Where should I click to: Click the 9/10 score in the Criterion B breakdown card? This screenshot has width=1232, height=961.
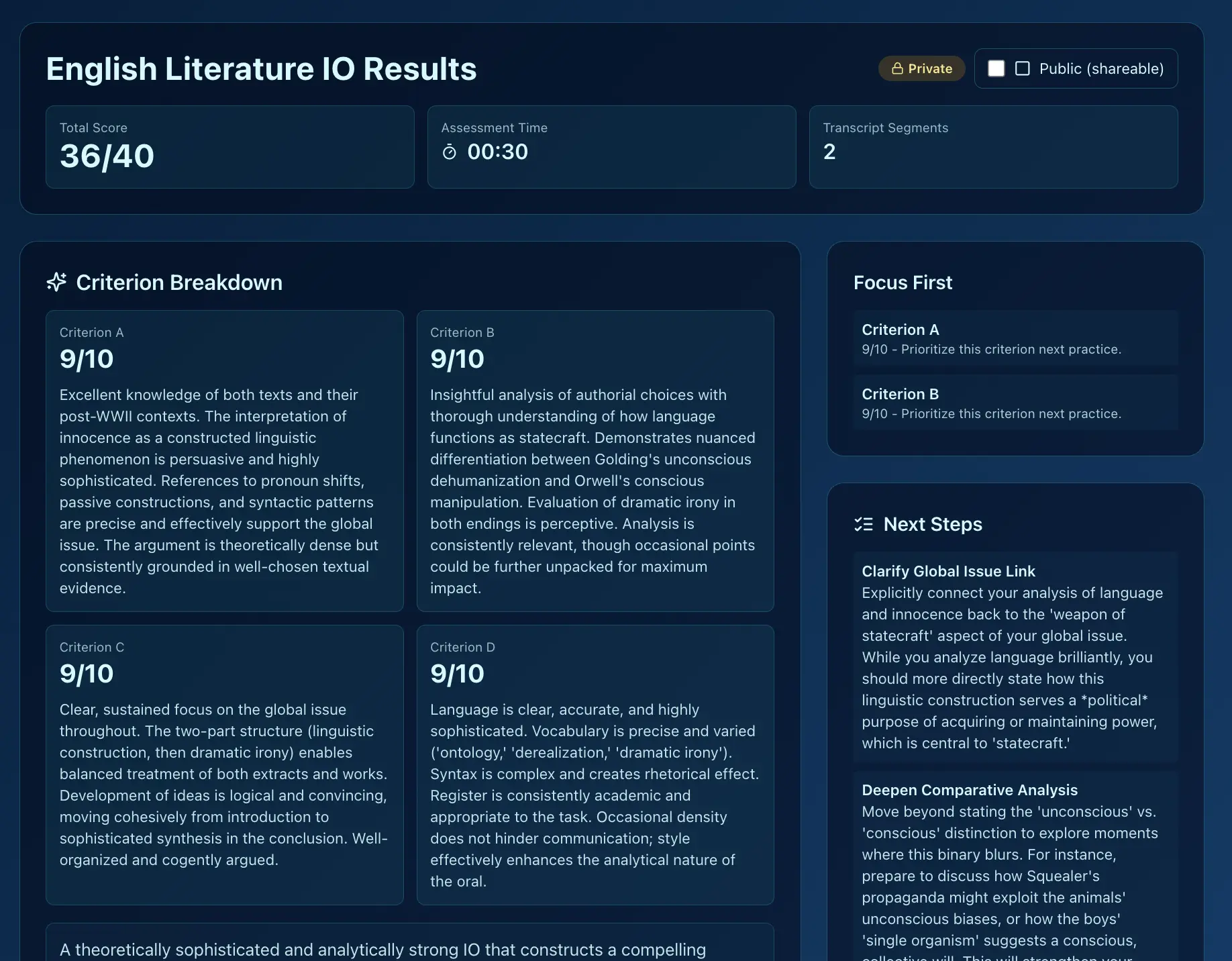coord(457,359)
